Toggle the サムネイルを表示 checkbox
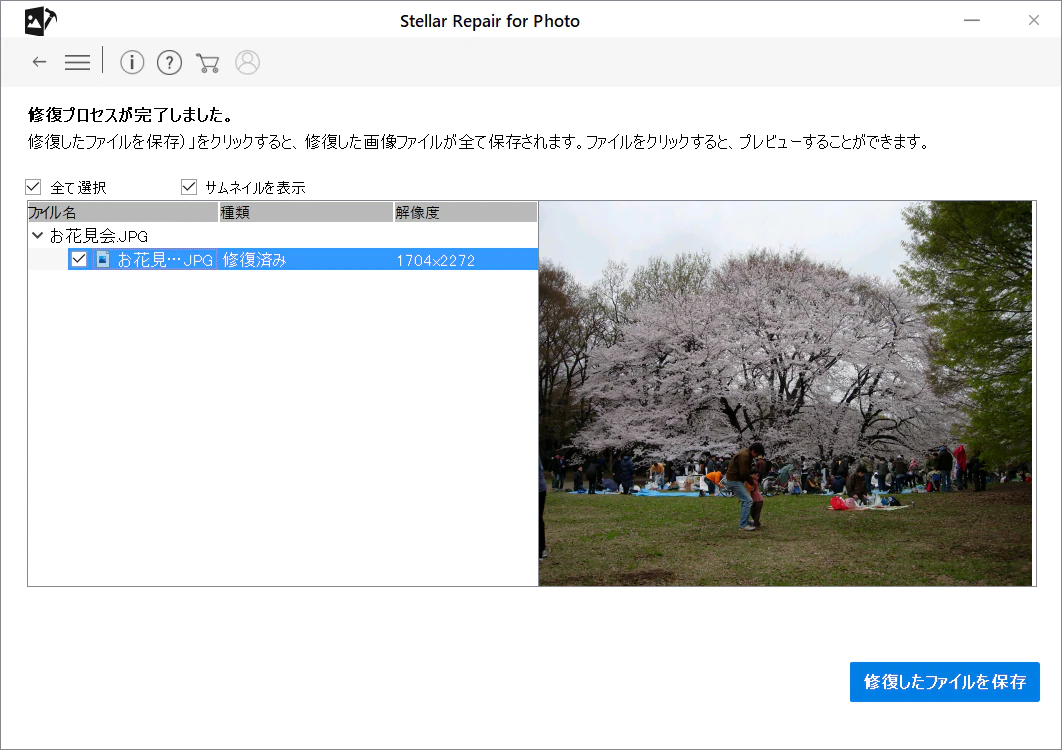The height and width of the screenshot is (750, 1062). [189, 187]
